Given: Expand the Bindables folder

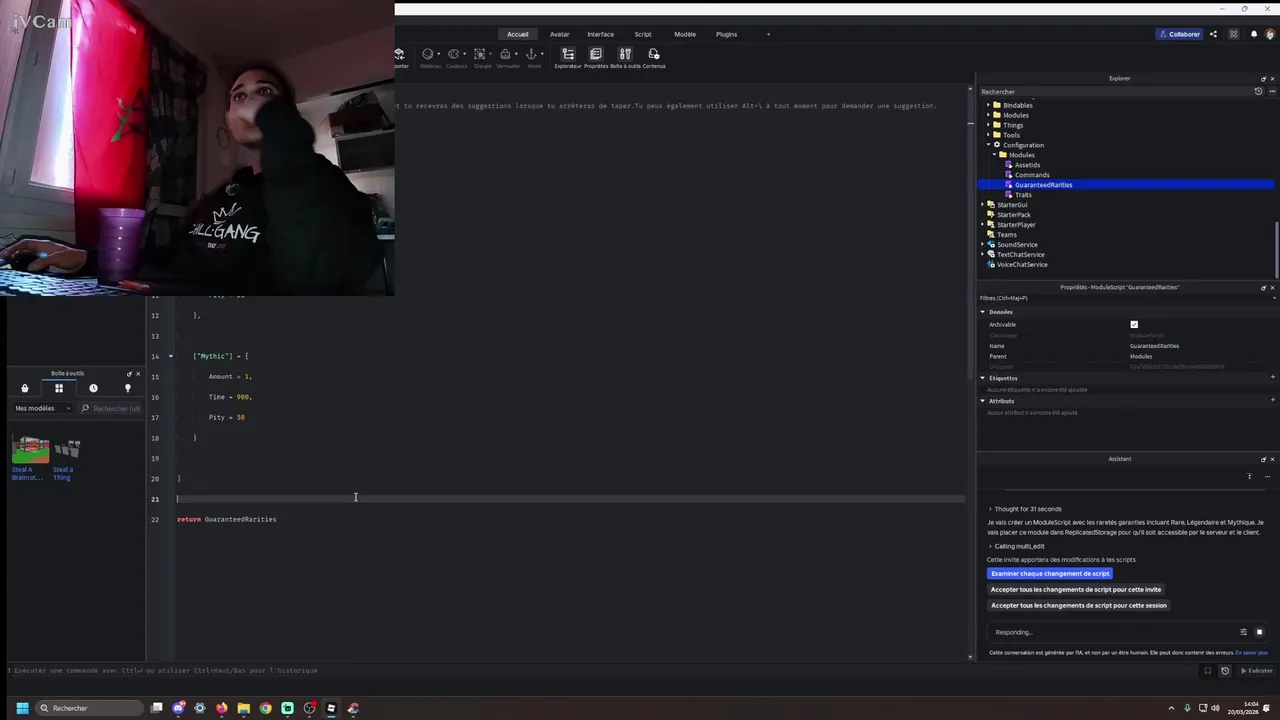Looking at the screenshot, I should [988, 105].
